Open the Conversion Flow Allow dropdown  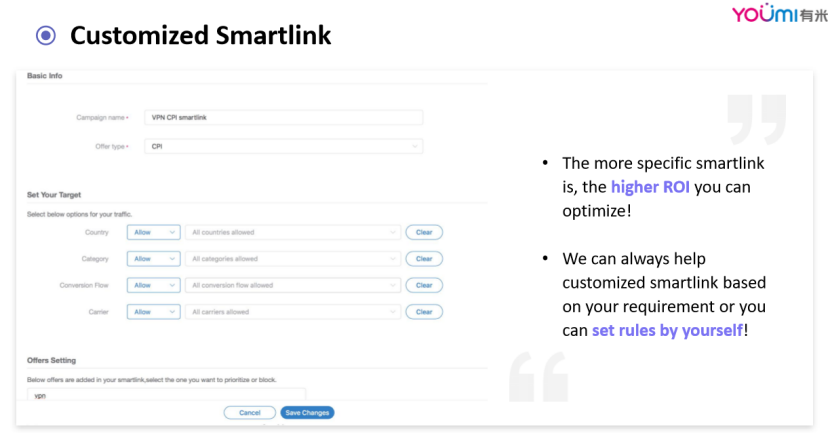click(x=154, y=285)
